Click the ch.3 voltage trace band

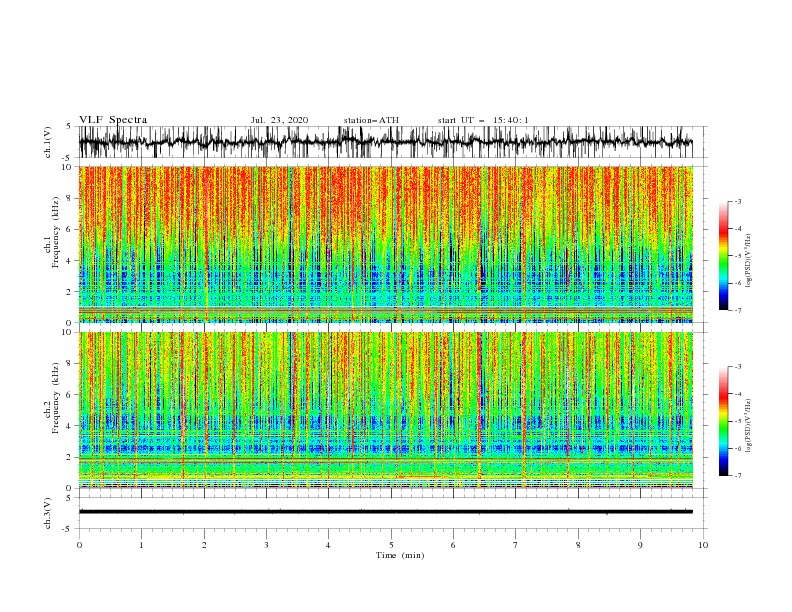point(385,512)
